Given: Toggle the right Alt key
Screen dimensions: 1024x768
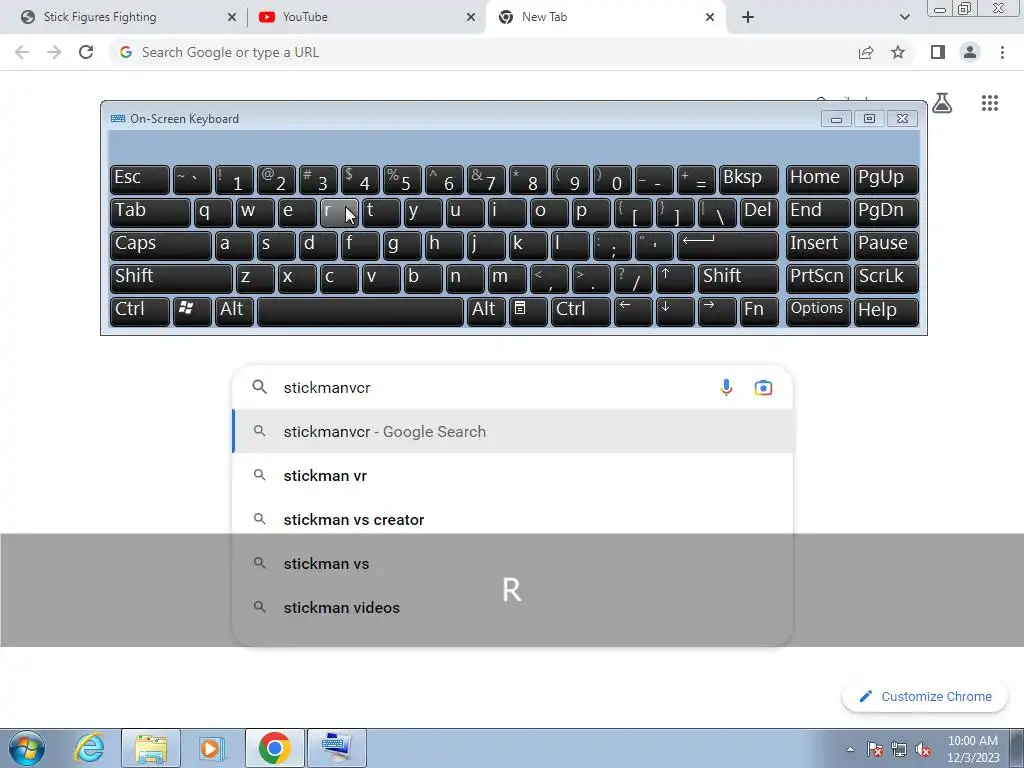Looking at the screenshot, I should click(x=487, y=311).
